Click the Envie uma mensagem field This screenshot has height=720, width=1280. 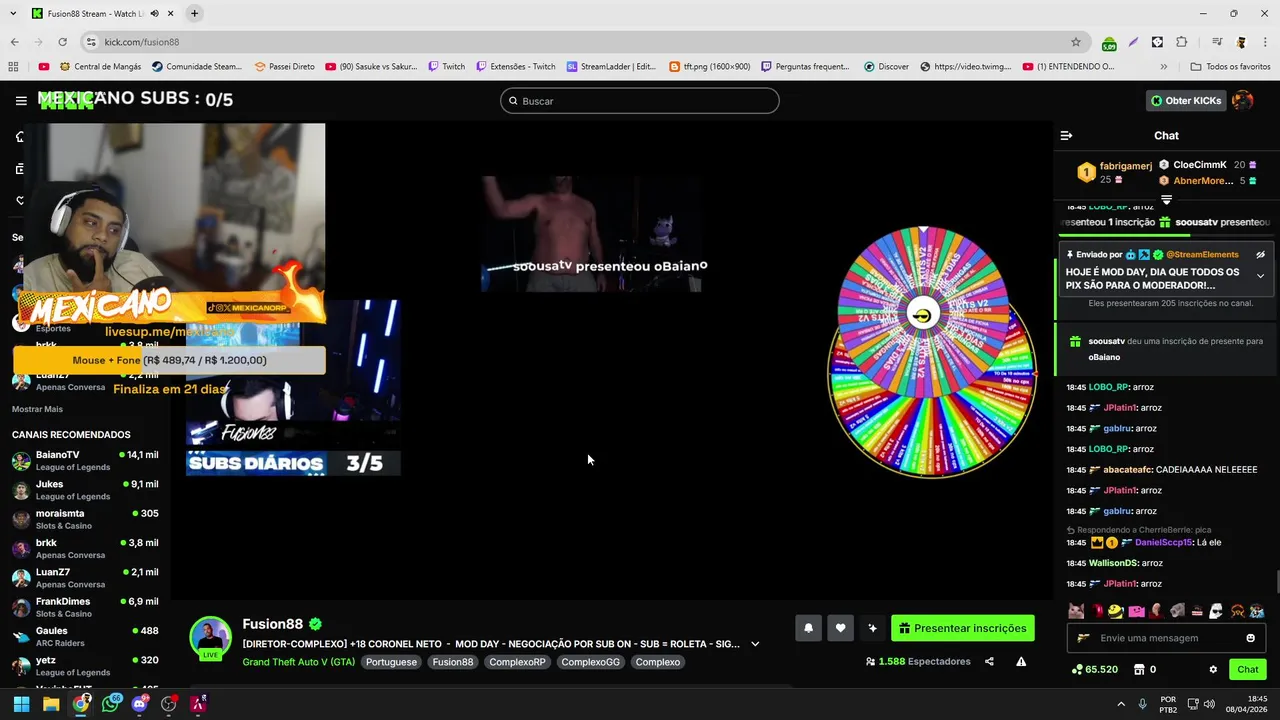pyautogui.click(x=1165, y=638)
